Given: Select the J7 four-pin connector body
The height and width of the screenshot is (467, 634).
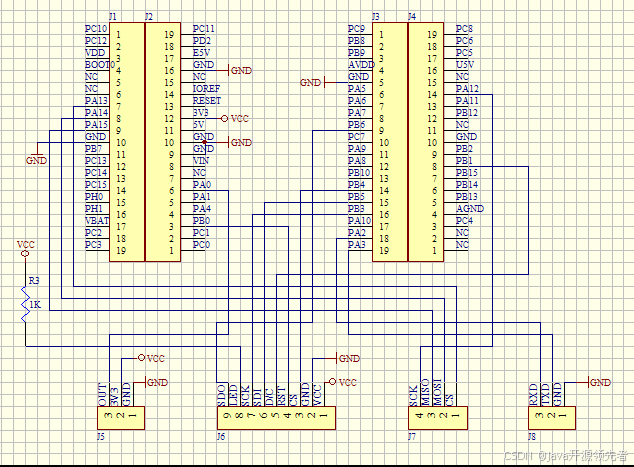Looking at the screenshot, I should click(438, 418).
